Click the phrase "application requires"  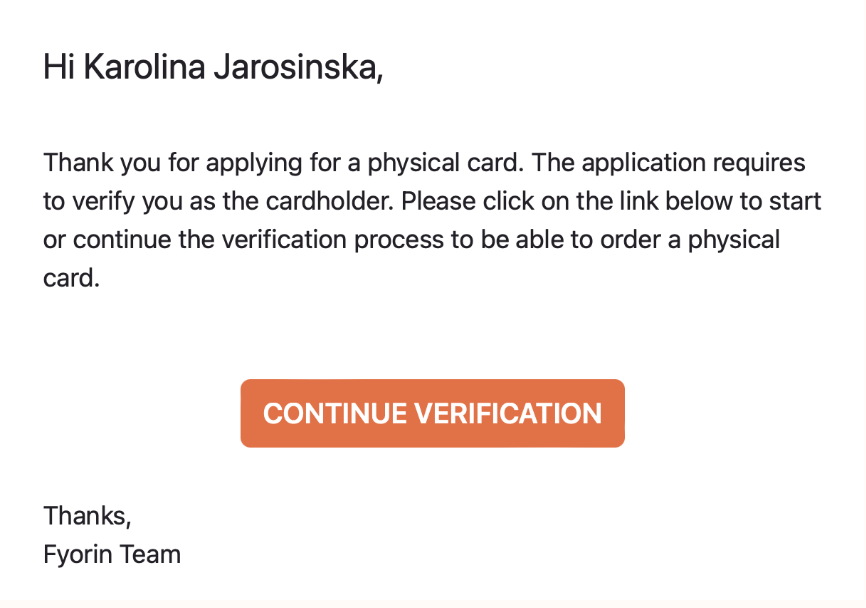[x=694, y=163]
